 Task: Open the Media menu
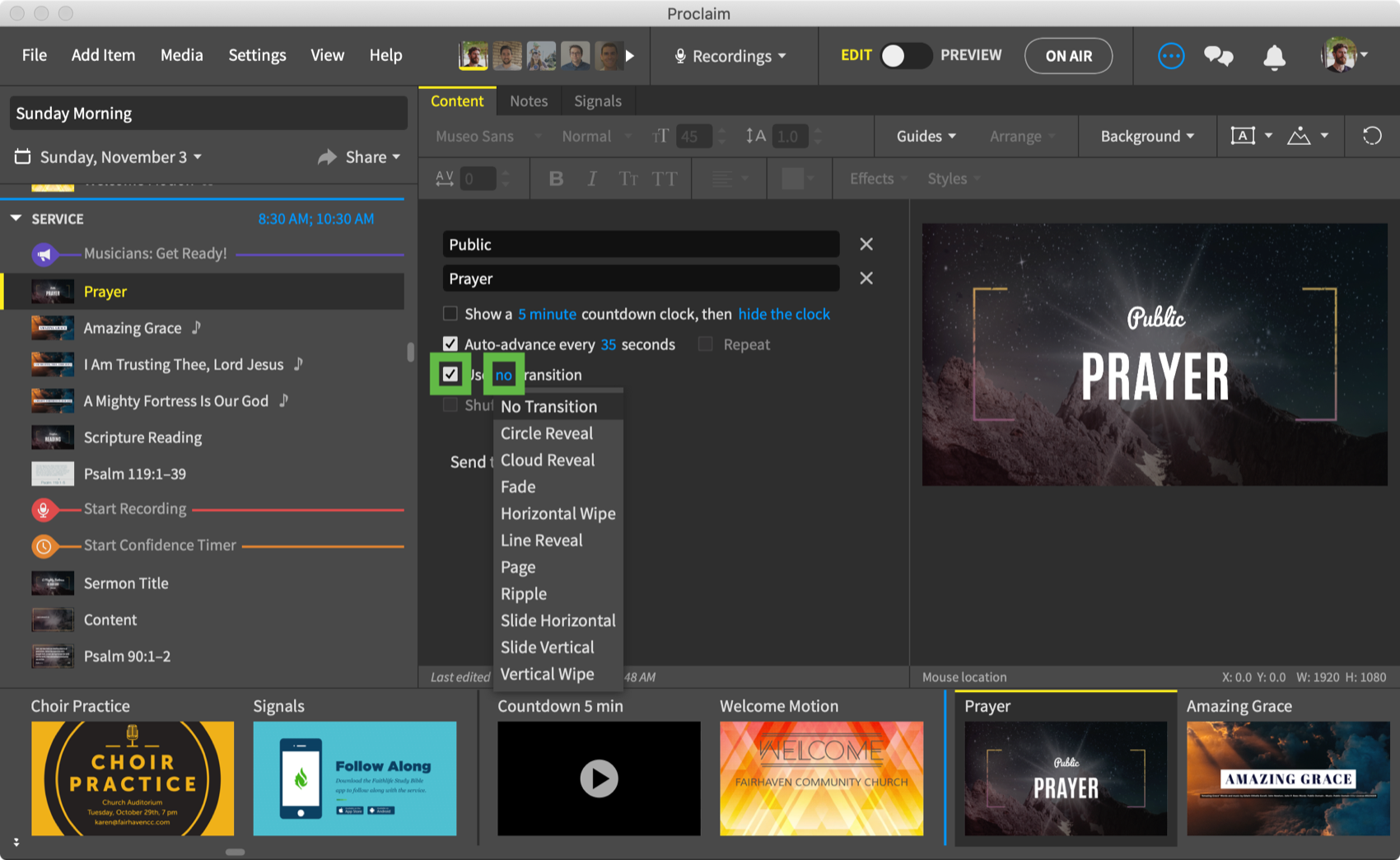(x=182, y=55)
